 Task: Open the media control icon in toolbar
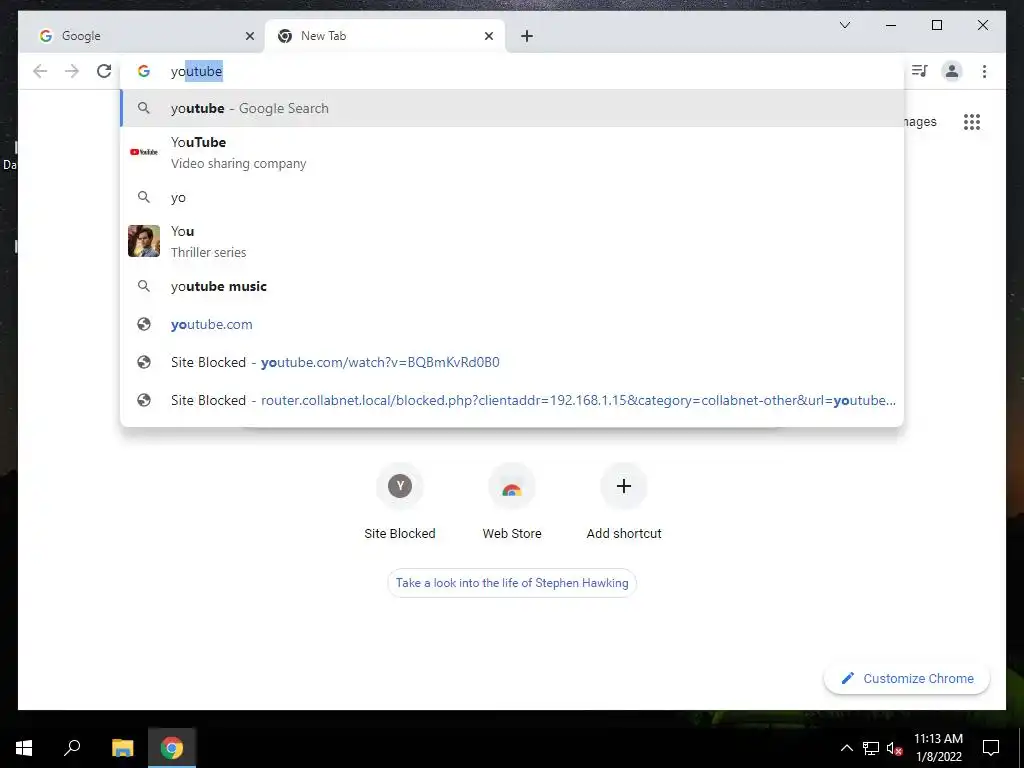920,71
